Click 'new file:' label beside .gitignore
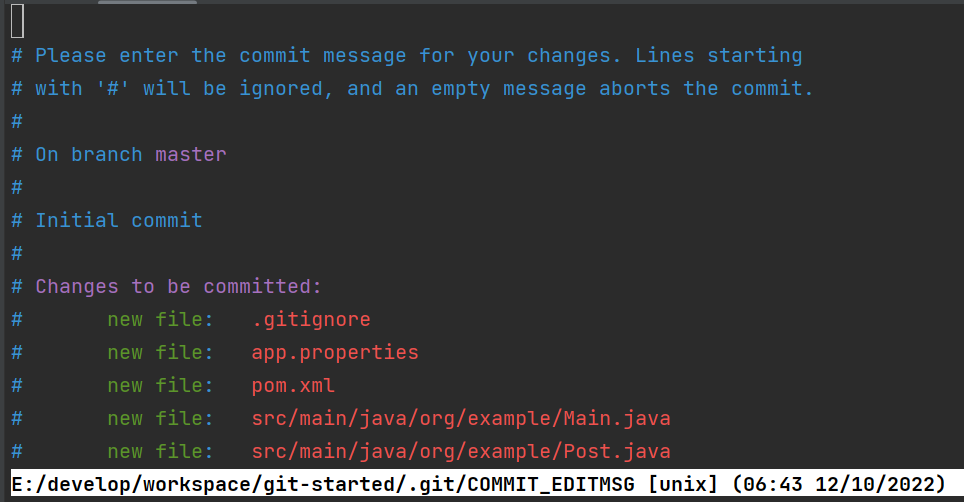 160,320
